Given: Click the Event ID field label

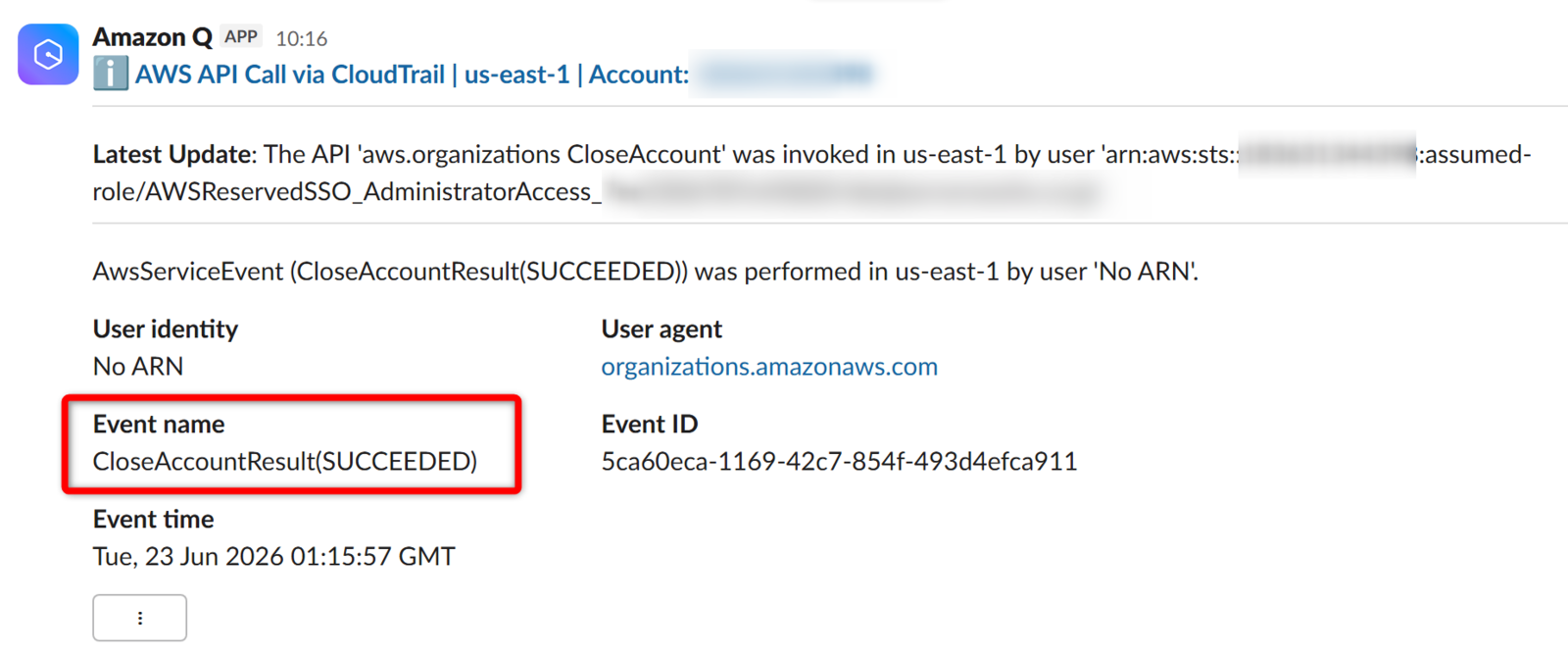Looking at the screenshot, I should click(x=650, y=424).
